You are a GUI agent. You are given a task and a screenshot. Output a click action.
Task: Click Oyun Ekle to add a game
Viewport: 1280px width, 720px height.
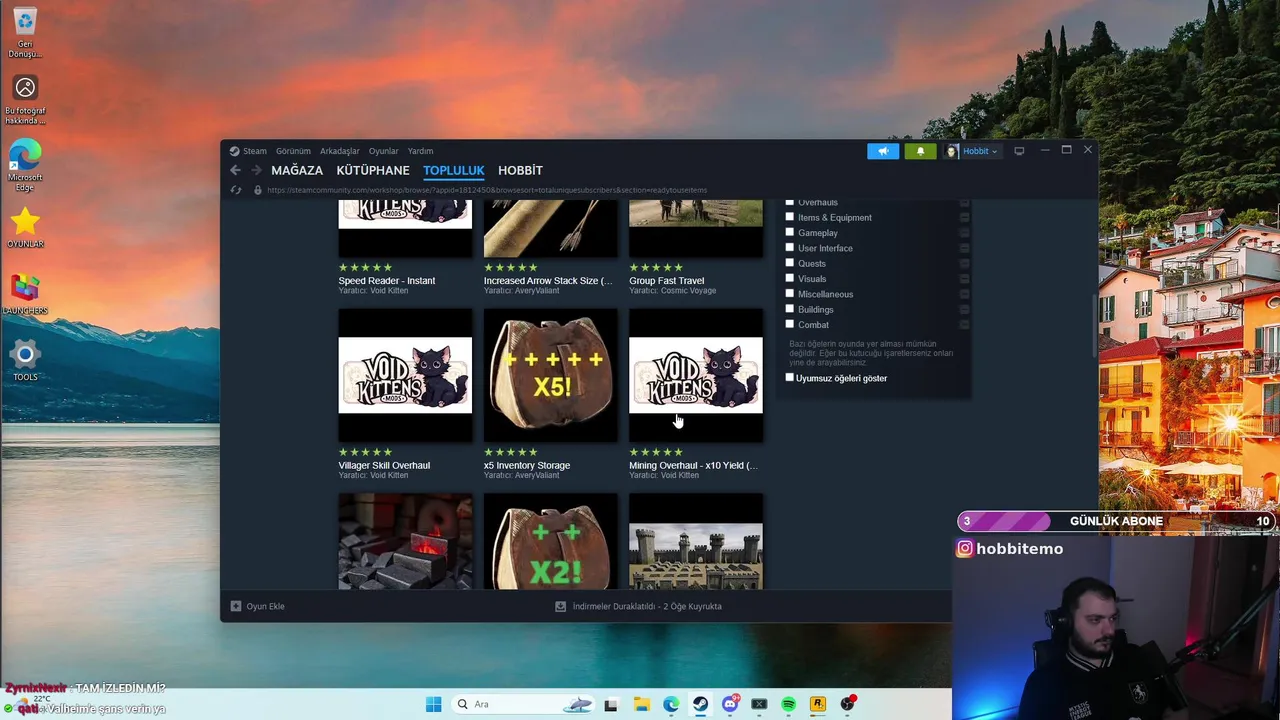[265, 606]
